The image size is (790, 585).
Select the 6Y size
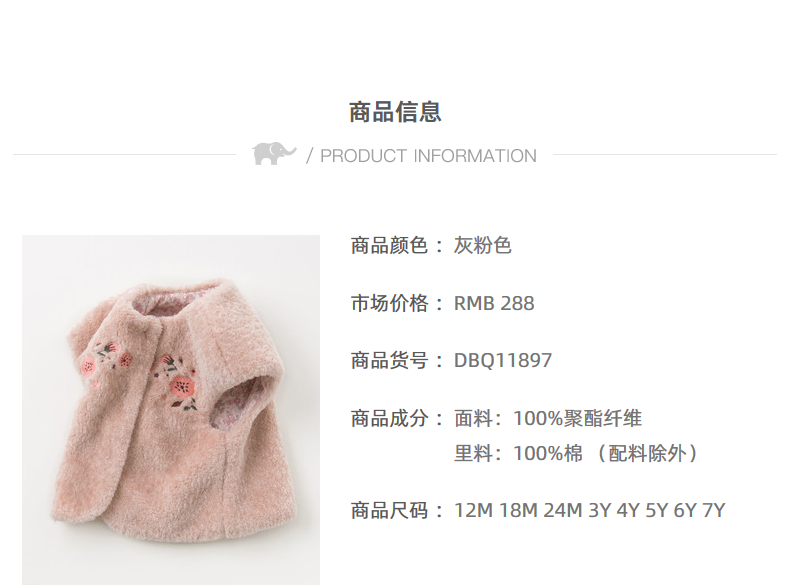click(x=685, y=510)
